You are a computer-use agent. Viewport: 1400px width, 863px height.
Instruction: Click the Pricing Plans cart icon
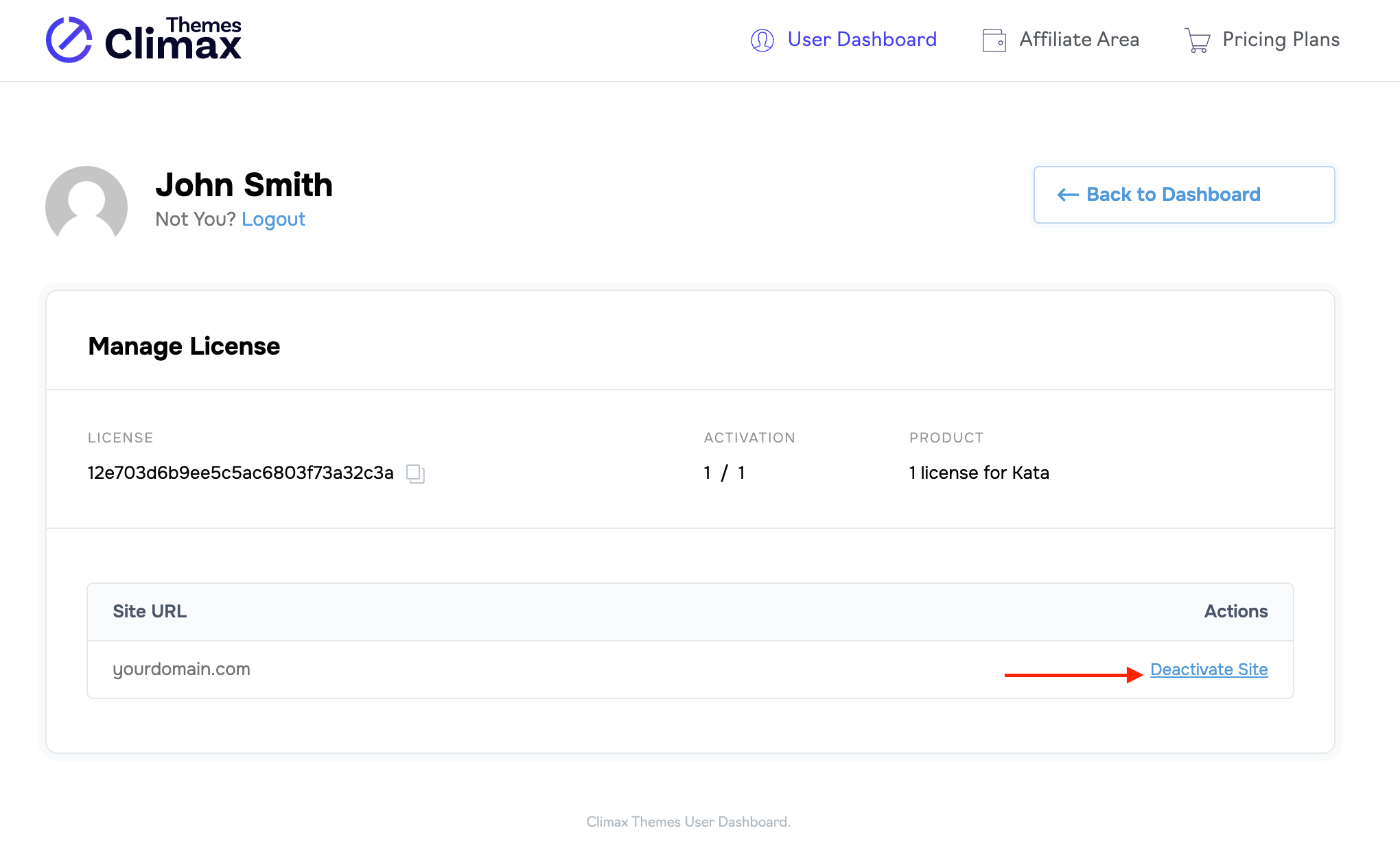pyautogui.click(x=1198, y=40)
